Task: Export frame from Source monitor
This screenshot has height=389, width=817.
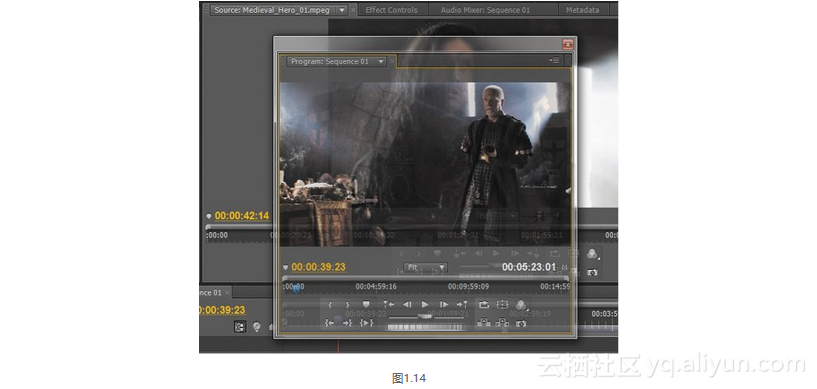Action: click(x=592, y=272)
